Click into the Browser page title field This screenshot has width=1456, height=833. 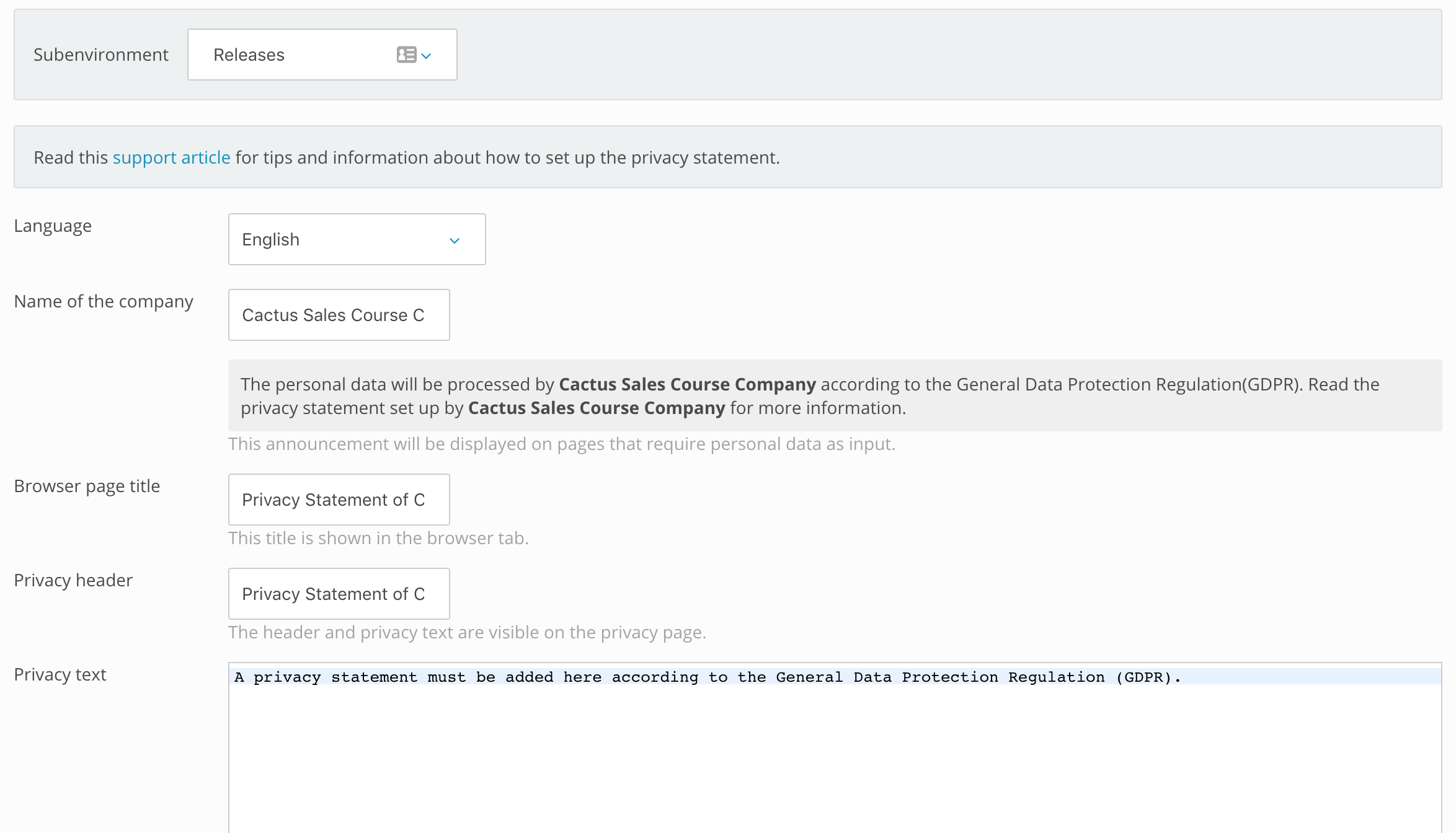coord(339,500)
